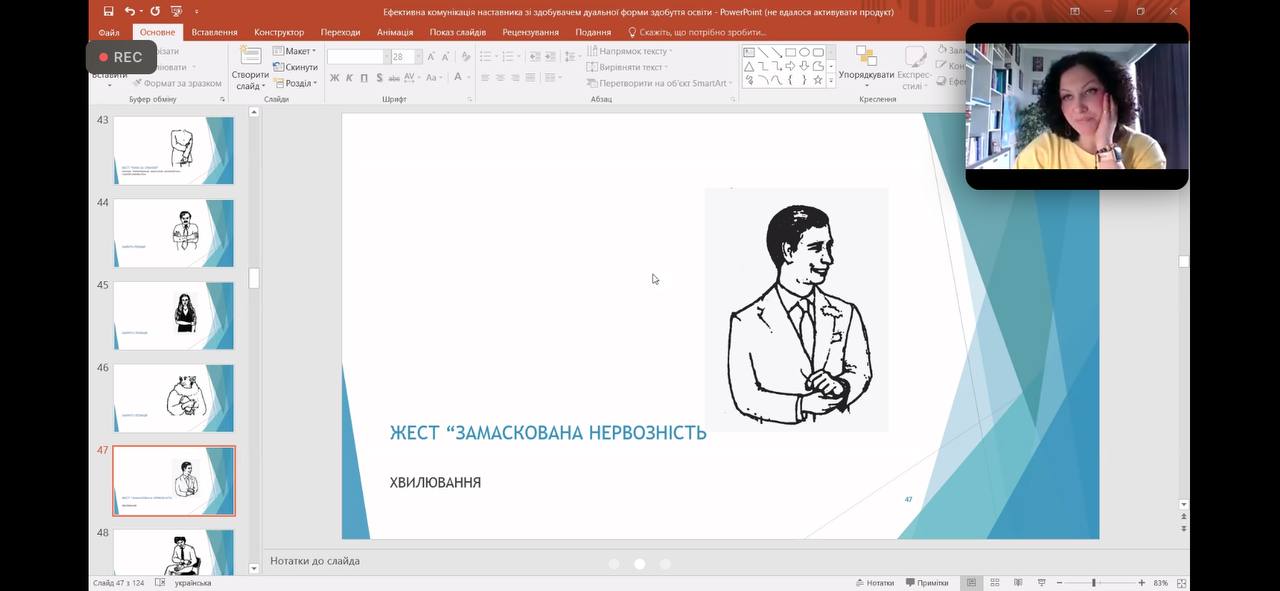Click the Save icon in quick access toolbar
1280x591 pixels.
[108, 11]
